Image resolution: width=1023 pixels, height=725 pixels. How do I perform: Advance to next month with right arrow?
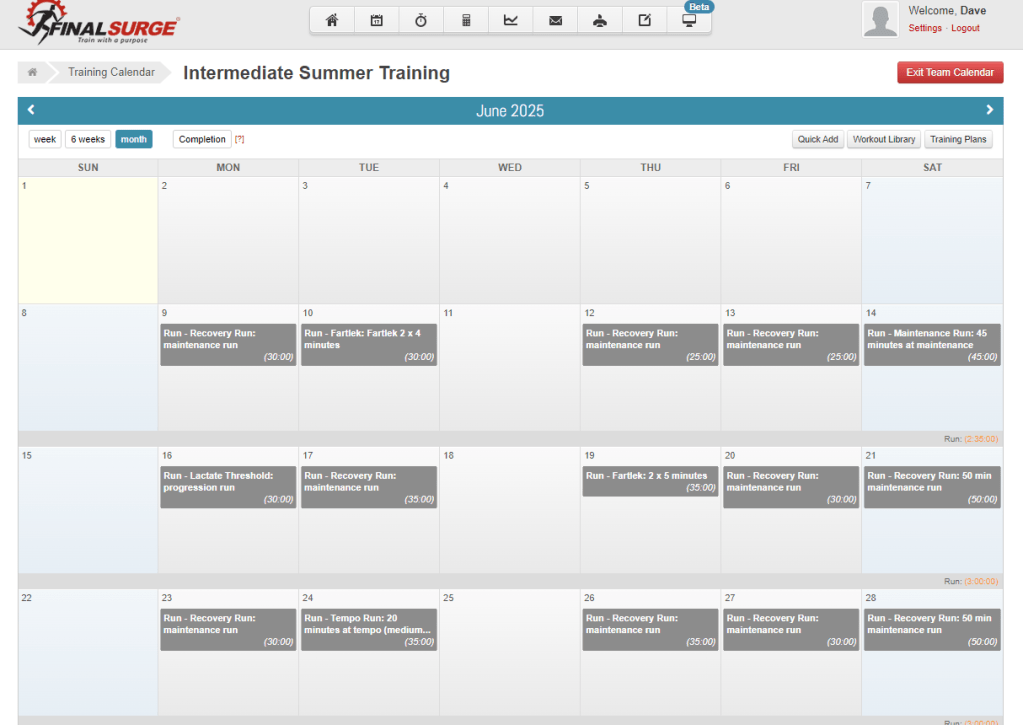(990, 110)
